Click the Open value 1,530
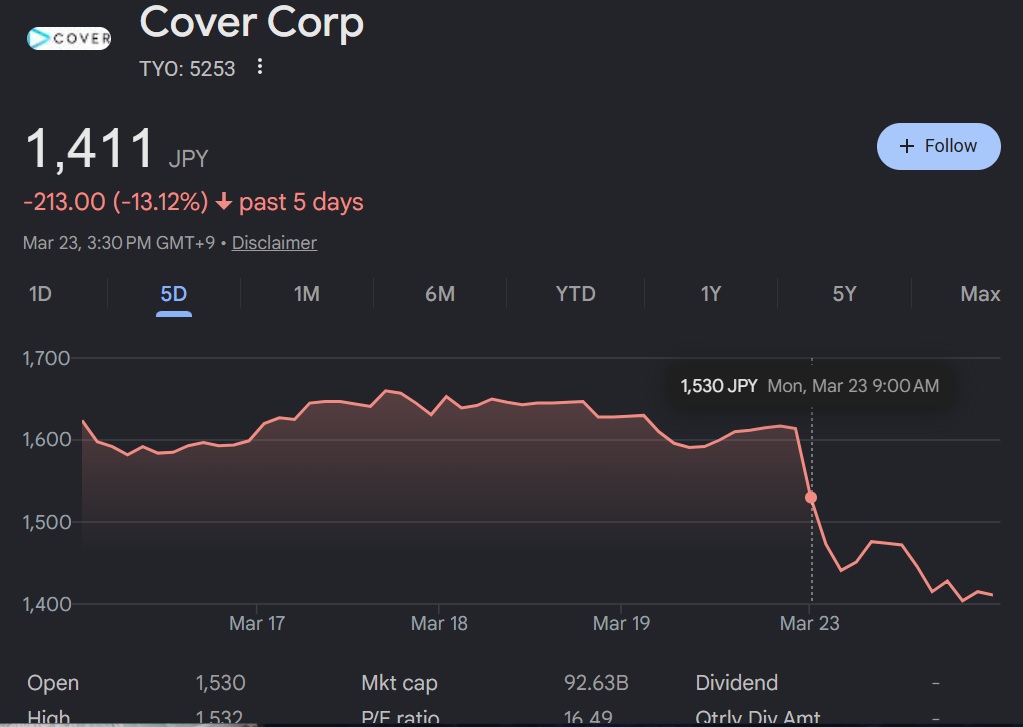Screen dimensions: 1023x727 tap(221, 683)
